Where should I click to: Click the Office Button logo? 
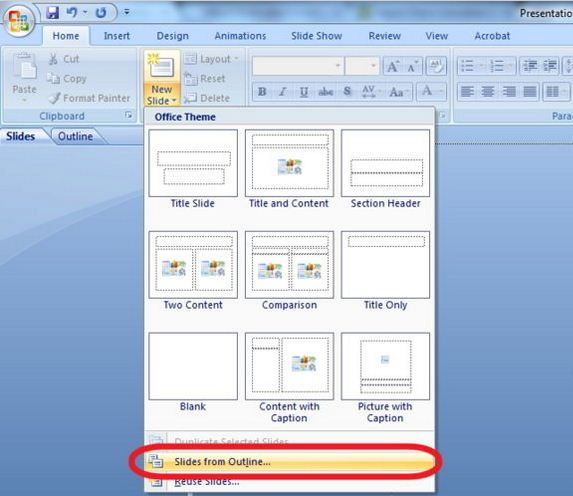19,20
